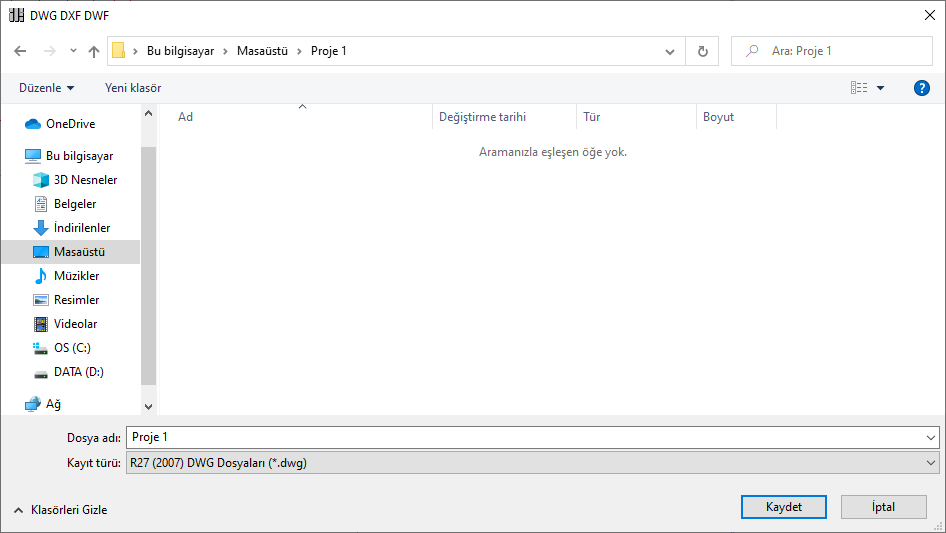Viewport: 946px width, 533px height.
Task: Open 3D Nesneler folder
Action: tap(85, 180)
